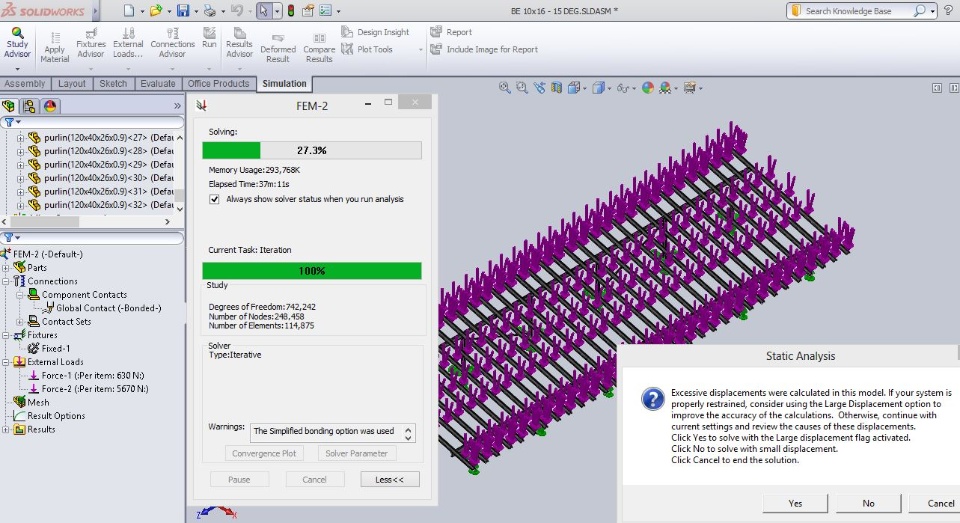Switch to the Assembly tab
Image resolution: width=960 pixels, height=523 pixels.
pyautogui.click(x=24, y=83)
